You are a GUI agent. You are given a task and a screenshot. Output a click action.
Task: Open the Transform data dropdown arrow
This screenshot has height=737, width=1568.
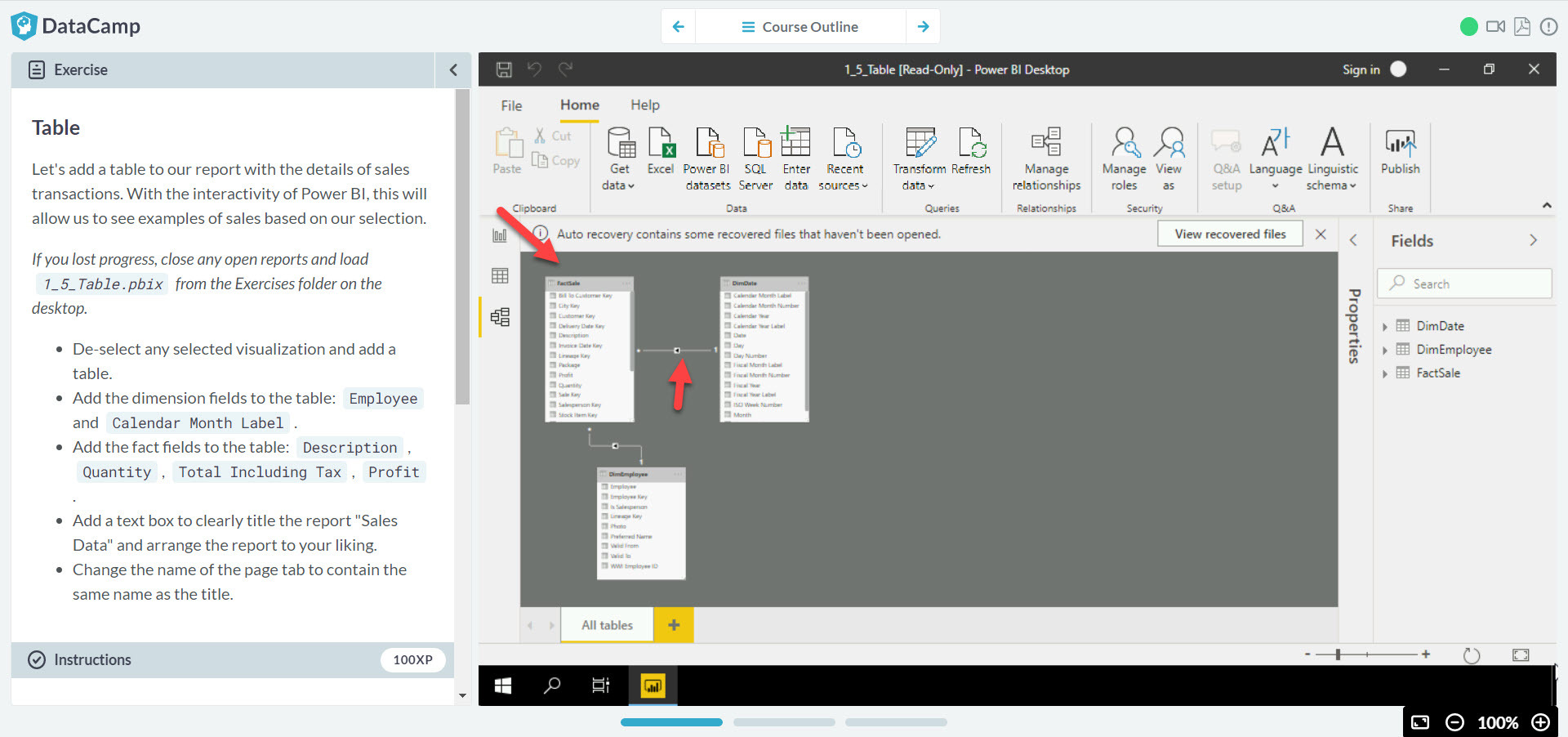click(x=931, y=186)
